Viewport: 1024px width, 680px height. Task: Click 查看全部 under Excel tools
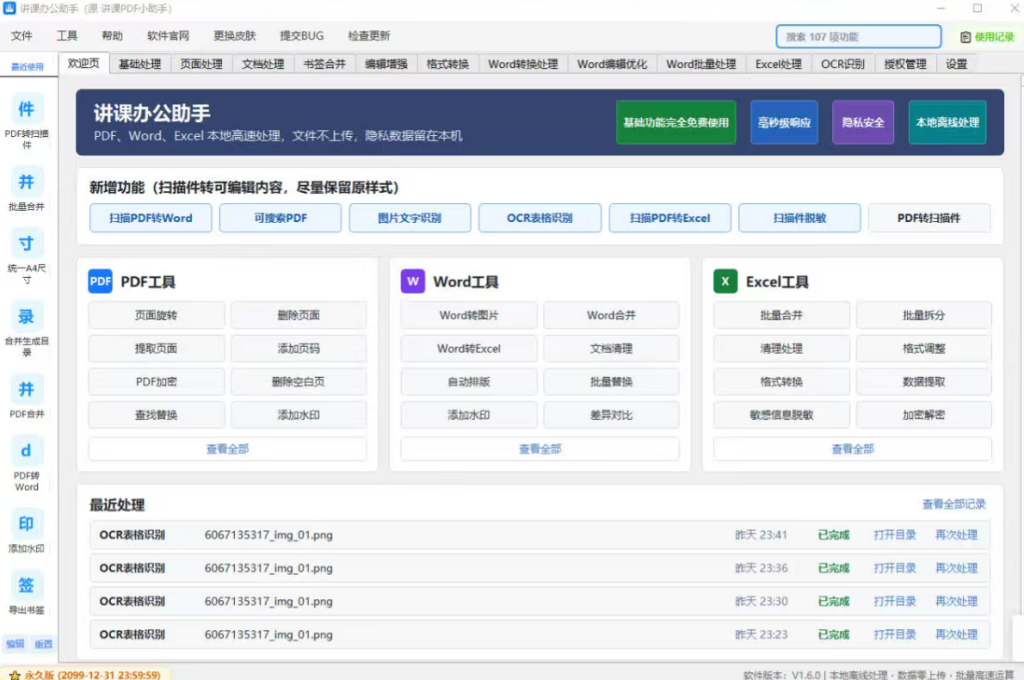[852, 449]
